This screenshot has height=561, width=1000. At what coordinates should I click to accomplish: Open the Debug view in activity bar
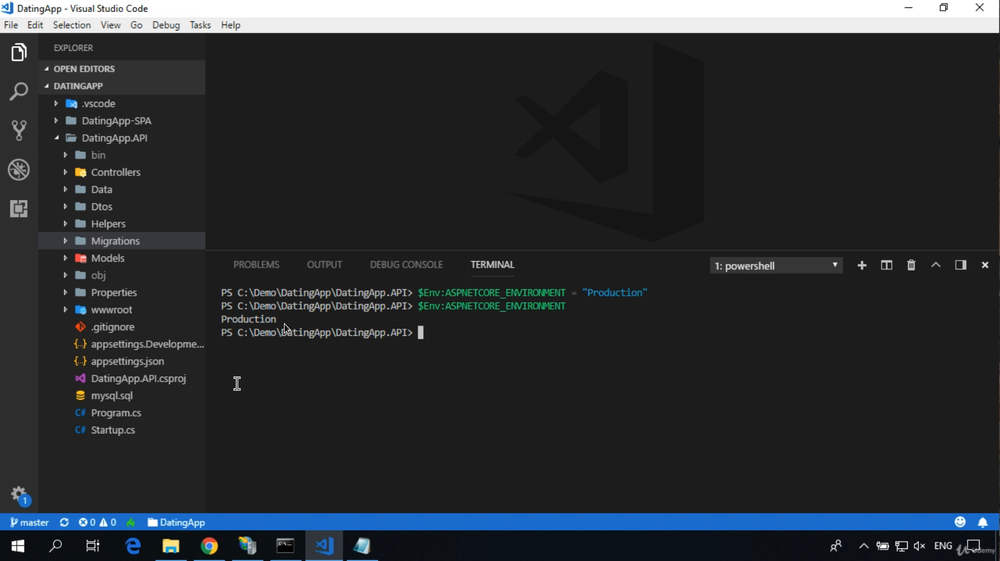18,170
